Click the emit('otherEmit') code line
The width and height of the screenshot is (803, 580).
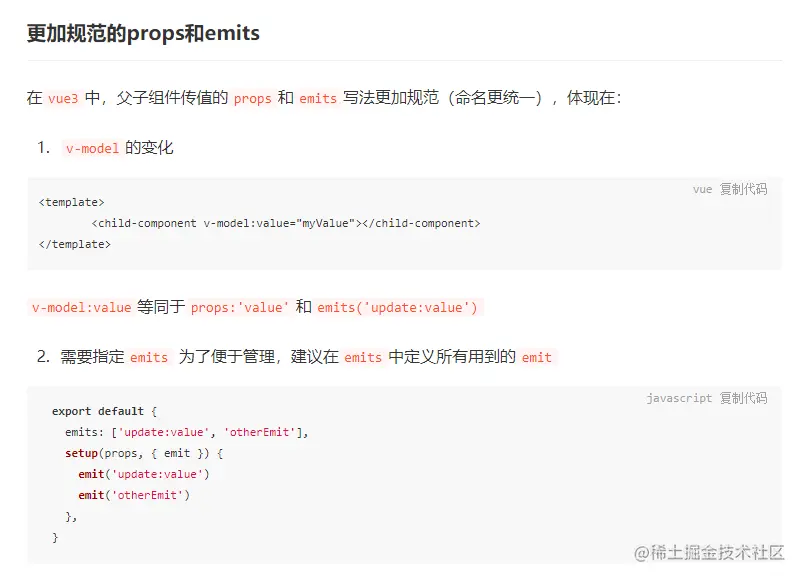[x=134, y=495]
